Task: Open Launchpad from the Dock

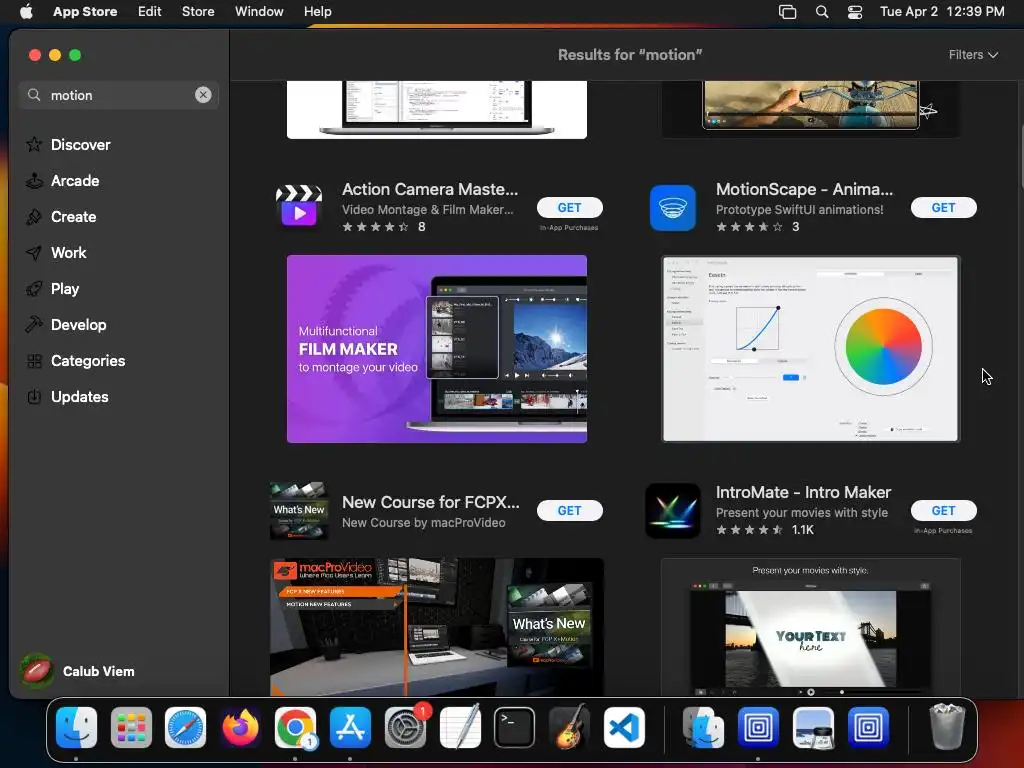Action: click(131, 727)
